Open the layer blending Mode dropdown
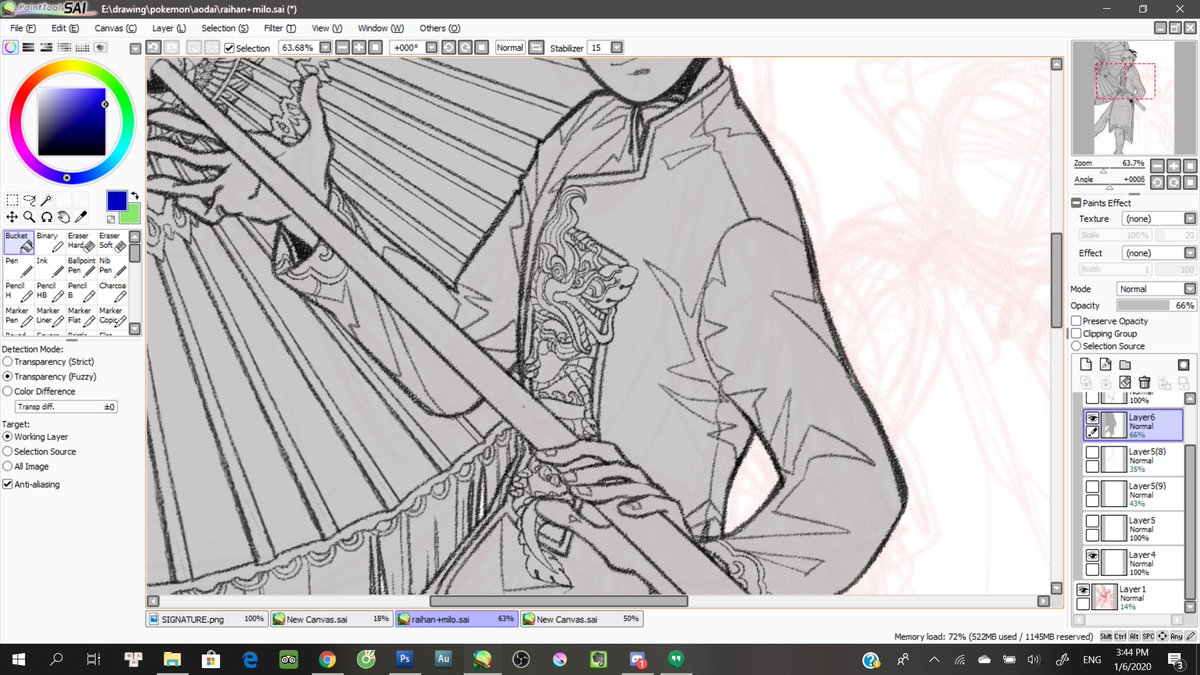 (1189, 289)
